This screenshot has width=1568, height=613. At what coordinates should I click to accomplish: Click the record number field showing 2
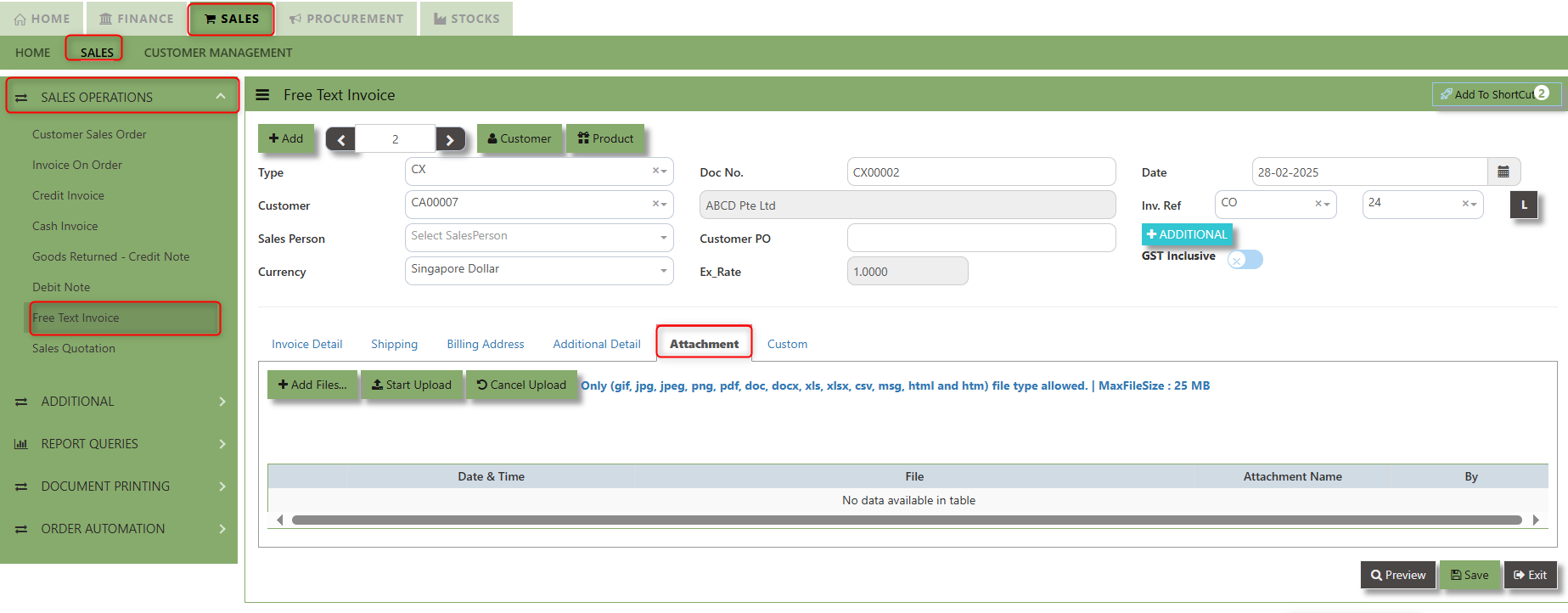pos(395,139)
